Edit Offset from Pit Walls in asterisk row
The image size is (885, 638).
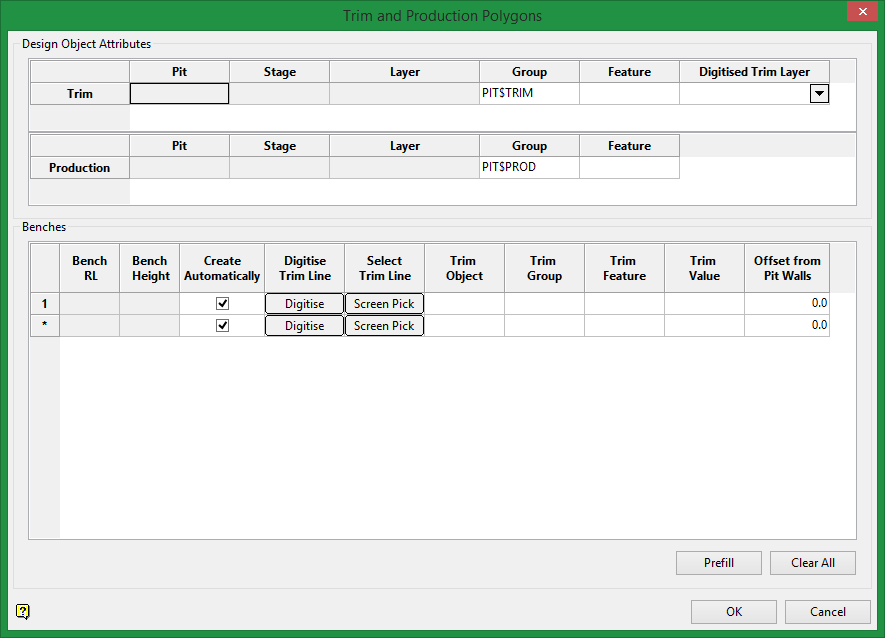787,326
